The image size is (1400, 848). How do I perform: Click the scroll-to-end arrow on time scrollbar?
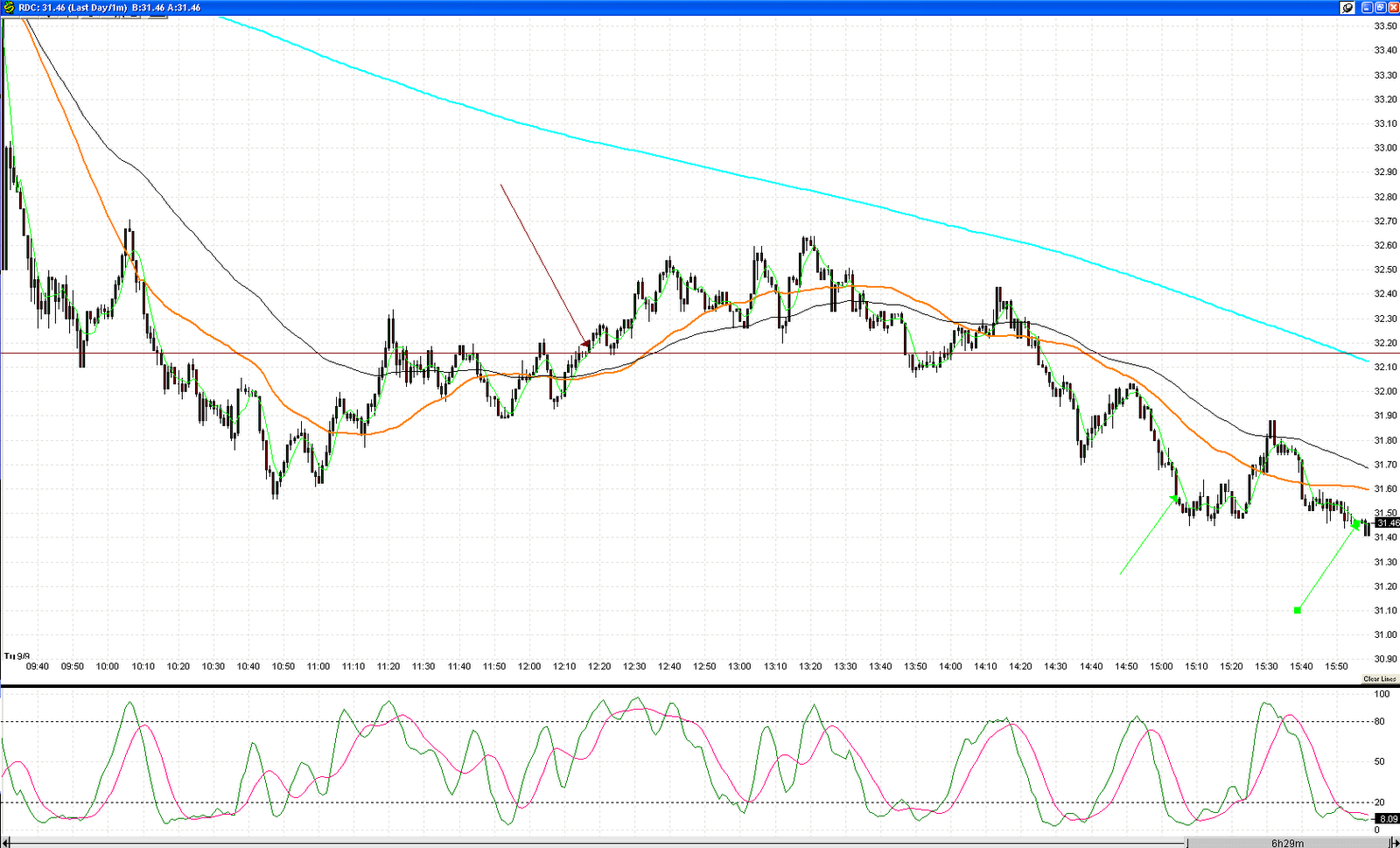[x=1395, y=843]
